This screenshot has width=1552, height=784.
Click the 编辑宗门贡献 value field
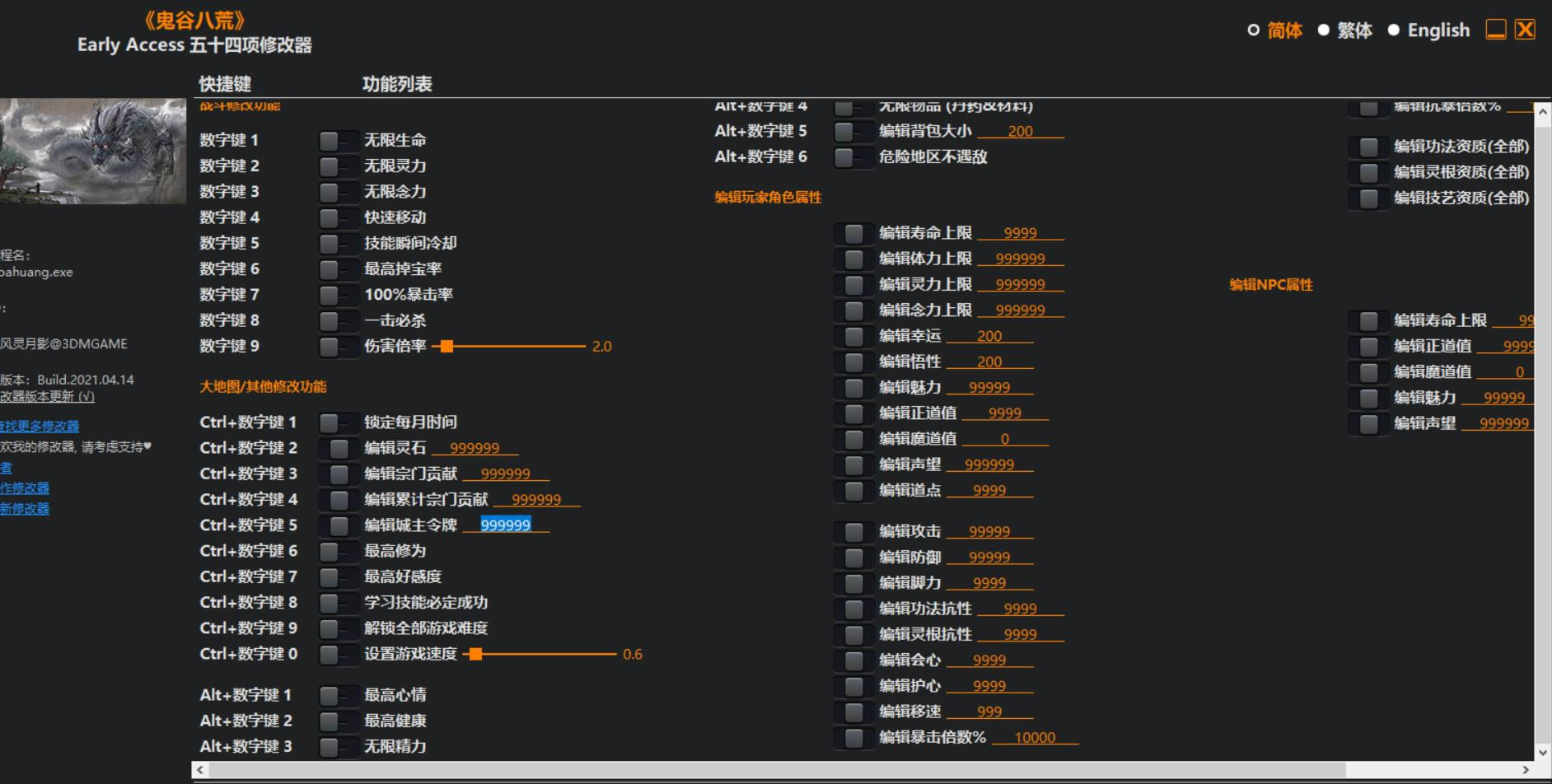pos(506,474)
